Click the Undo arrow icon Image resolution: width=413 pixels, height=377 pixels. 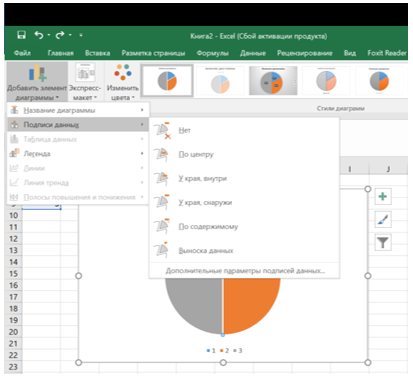tap(39, 35)
